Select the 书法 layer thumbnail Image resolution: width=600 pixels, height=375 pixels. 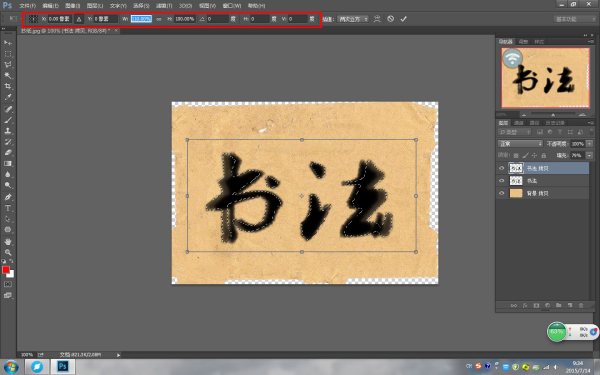pos(516,181)
